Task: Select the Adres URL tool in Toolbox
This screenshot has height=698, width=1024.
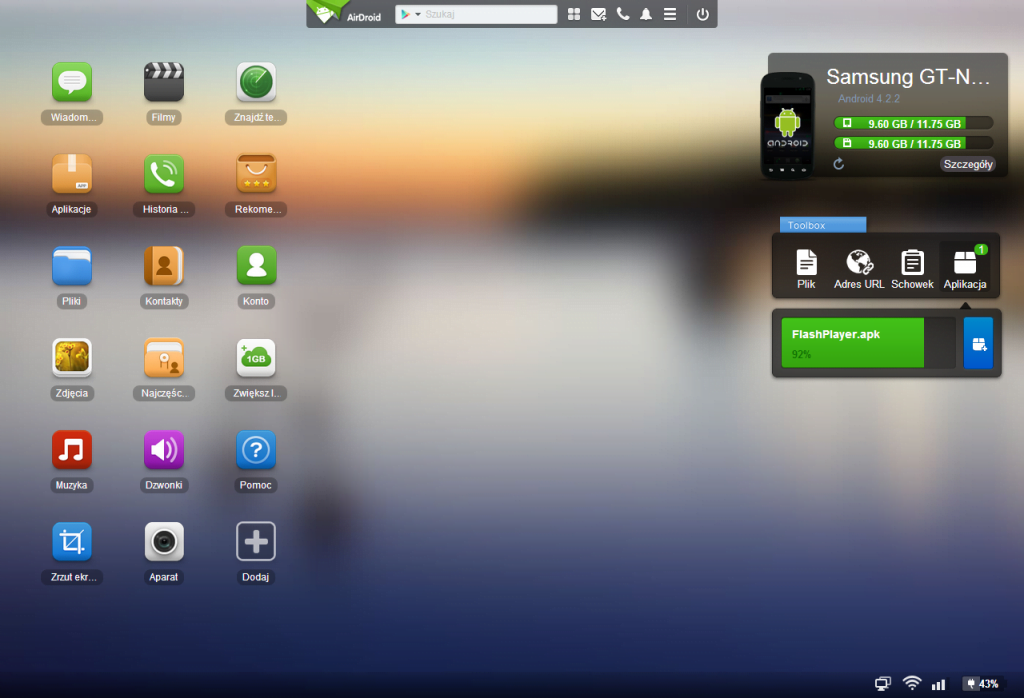Action: 859,269
